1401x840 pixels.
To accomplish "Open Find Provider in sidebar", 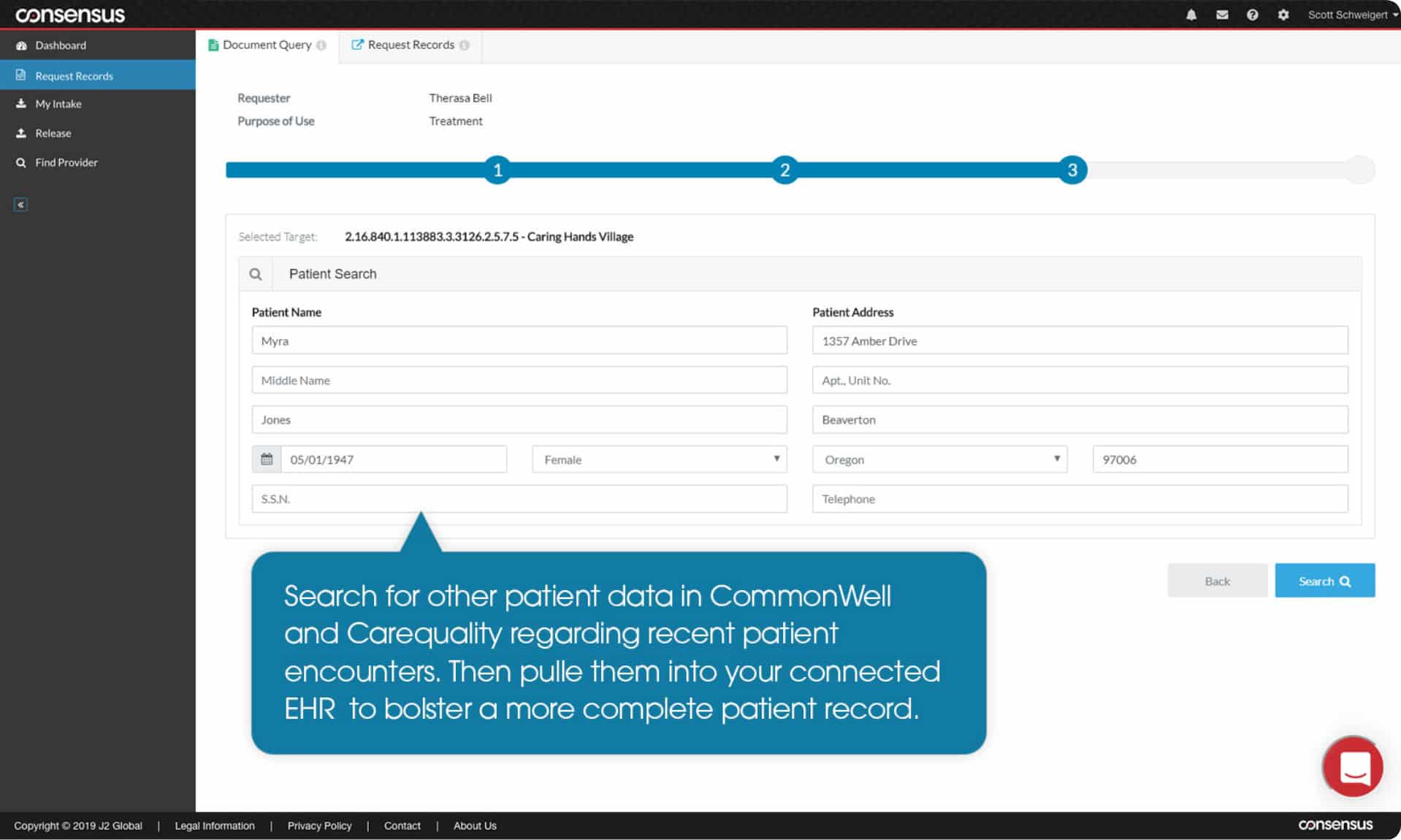I will point(98,162).
